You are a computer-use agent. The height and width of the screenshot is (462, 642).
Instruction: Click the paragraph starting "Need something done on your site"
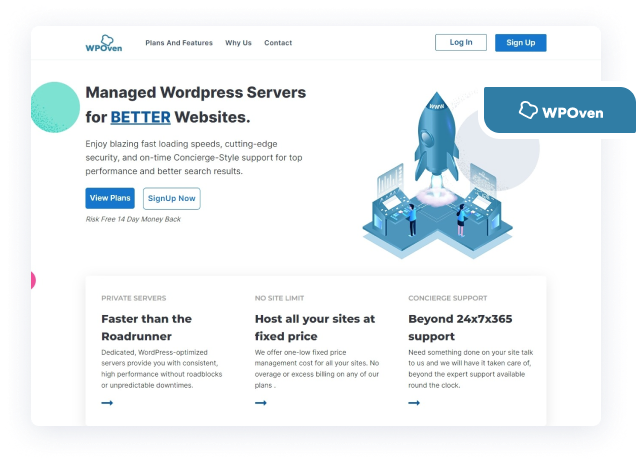[x=470, y=369]
